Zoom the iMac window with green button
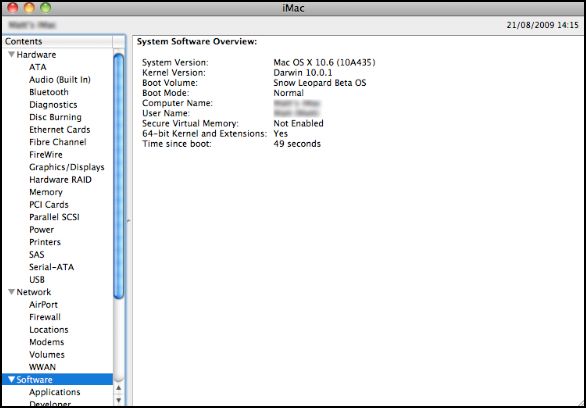 46,7
